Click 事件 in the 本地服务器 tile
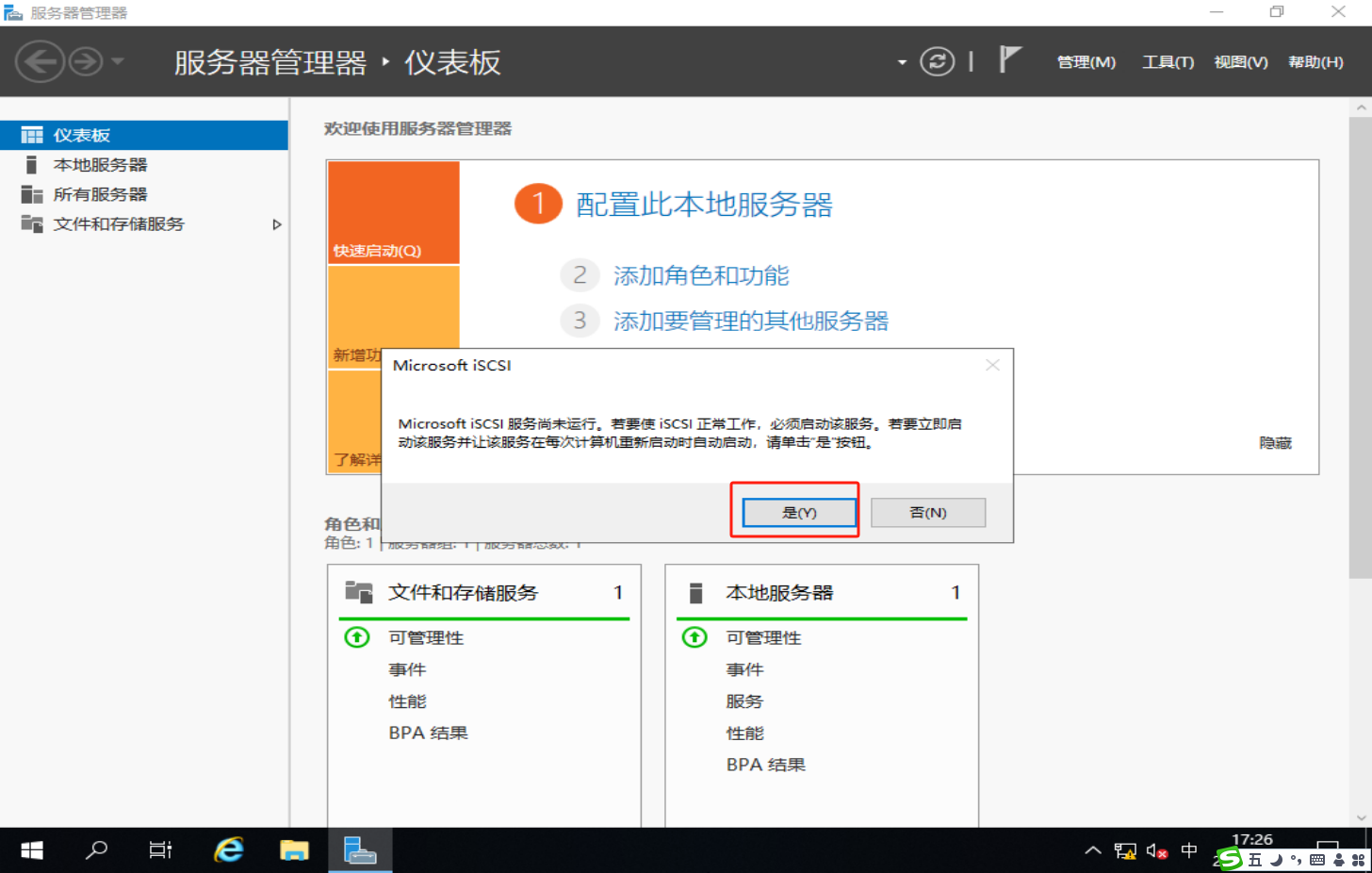This screenshot has width=1372, height=873. point(744,669)
